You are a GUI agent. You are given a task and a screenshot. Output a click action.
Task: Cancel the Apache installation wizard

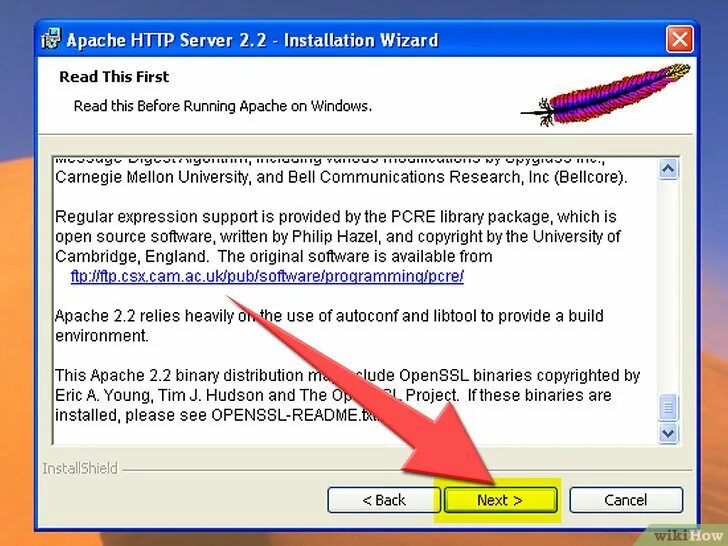(626, 500)
